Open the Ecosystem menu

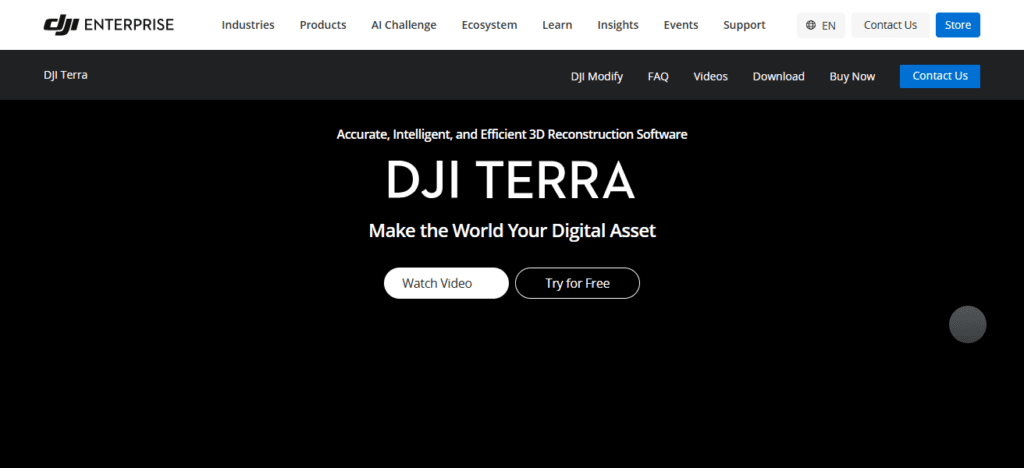click(x=489, y=25)
